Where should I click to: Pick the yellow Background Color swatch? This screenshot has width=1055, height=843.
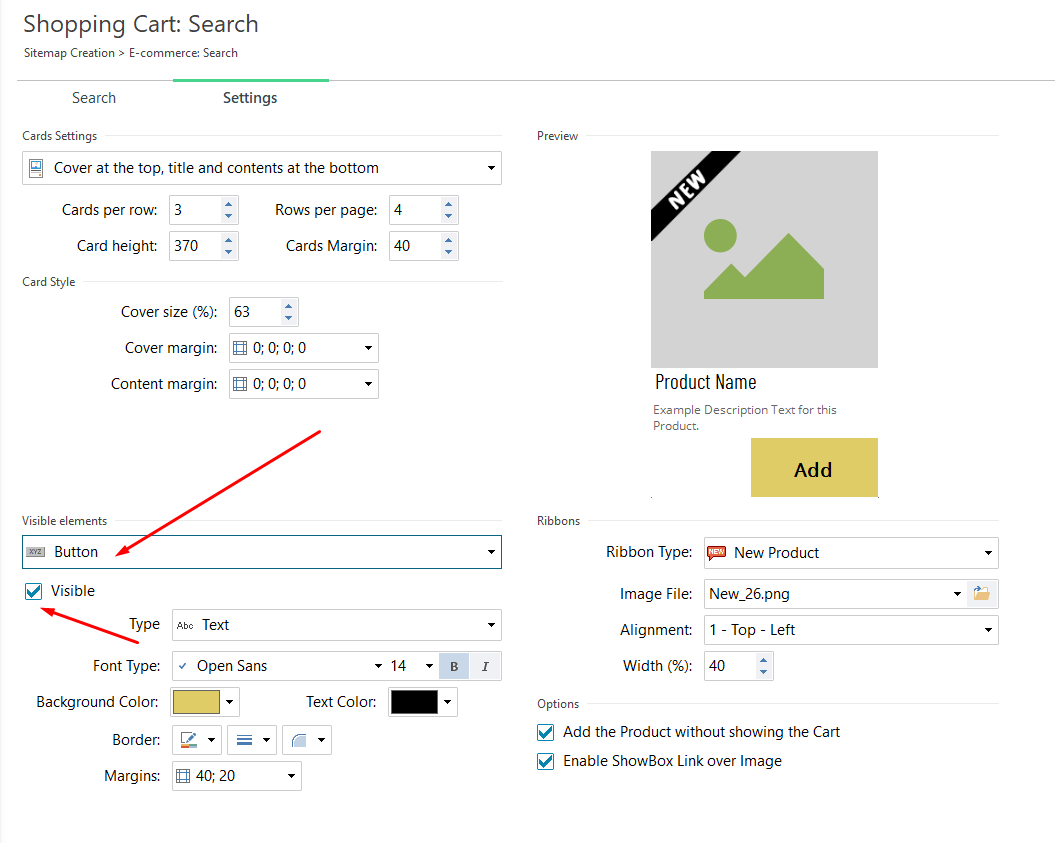click(196, 702)
